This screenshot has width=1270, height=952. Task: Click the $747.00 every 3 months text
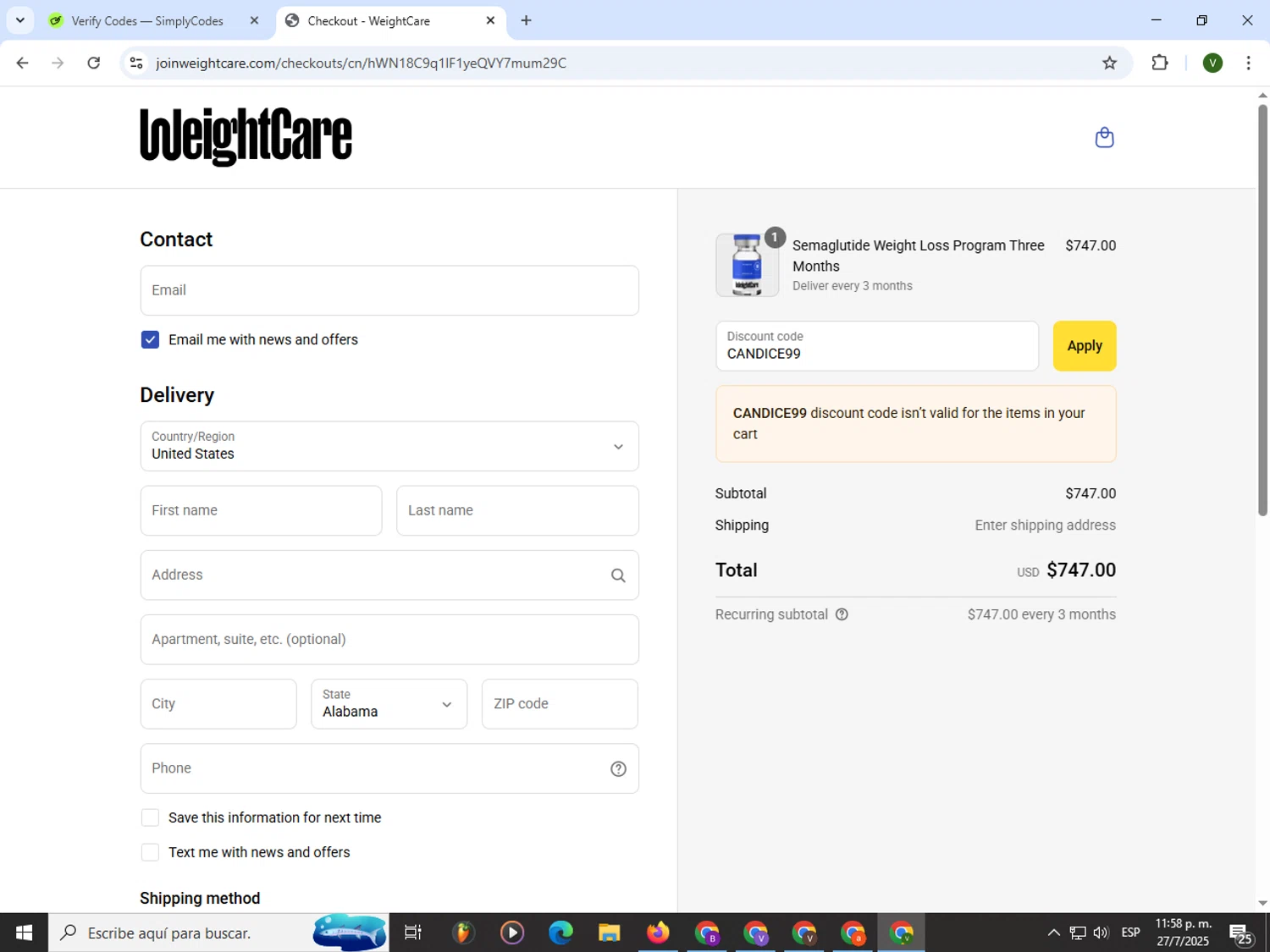coord(1041,614)
